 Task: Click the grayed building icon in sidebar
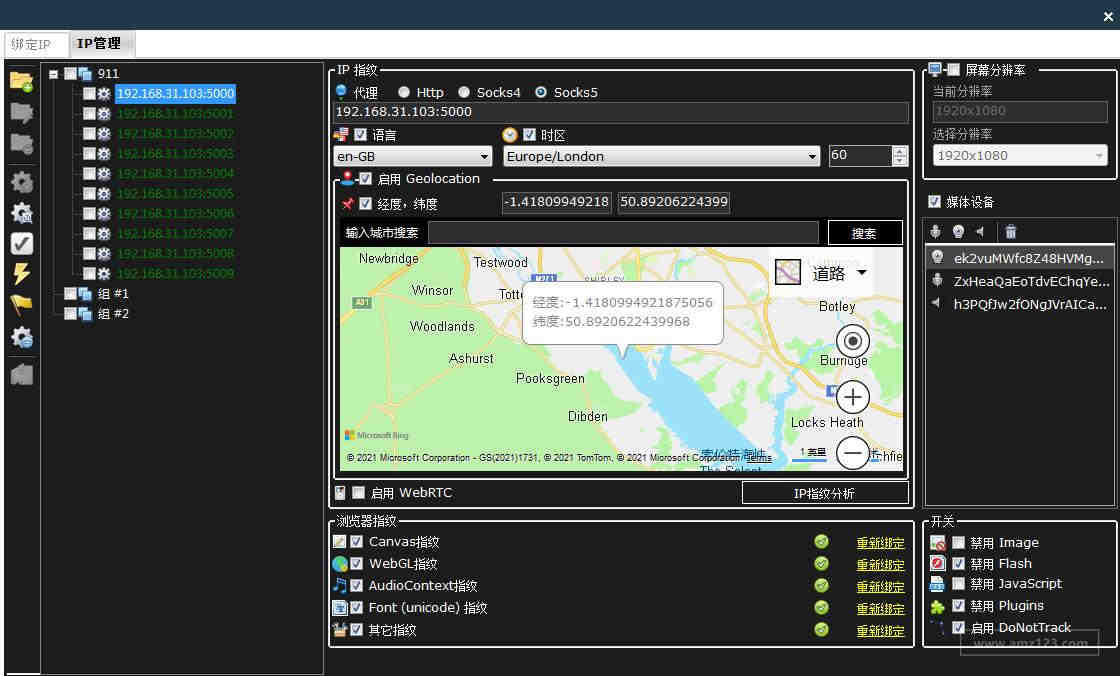click(21, 374)
